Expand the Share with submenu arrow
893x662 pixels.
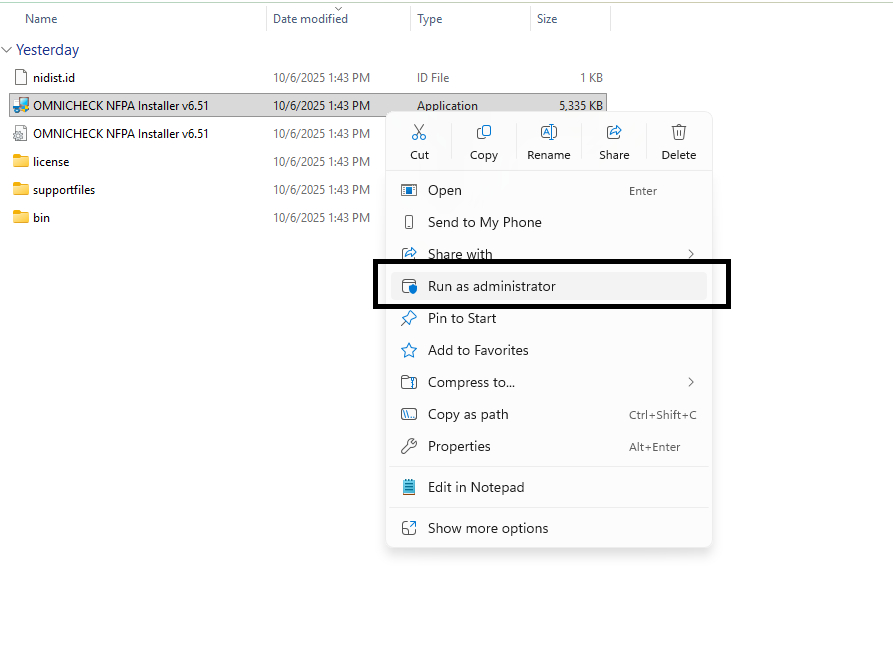691,254
